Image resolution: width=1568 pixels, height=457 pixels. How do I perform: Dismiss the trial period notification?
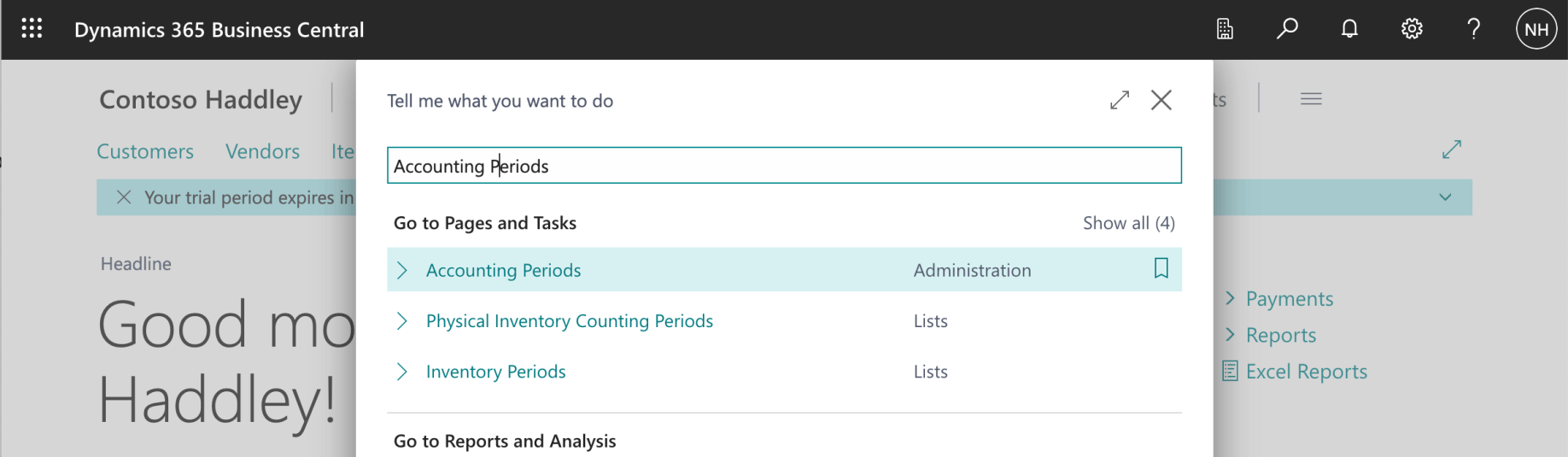tap(124, 197)
